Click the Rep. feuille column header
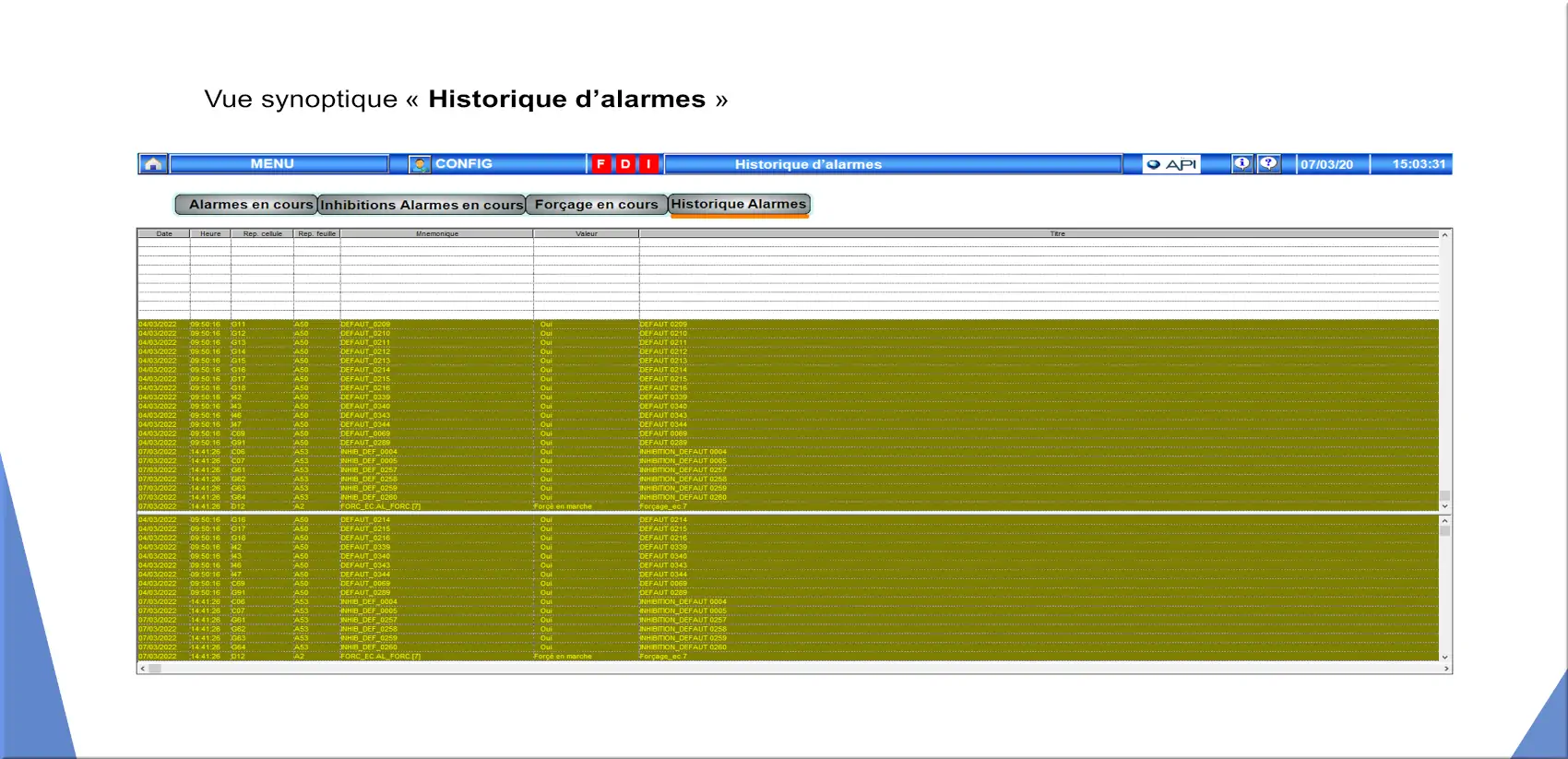This screenshot has width=1568, height=759. point(316,233)
